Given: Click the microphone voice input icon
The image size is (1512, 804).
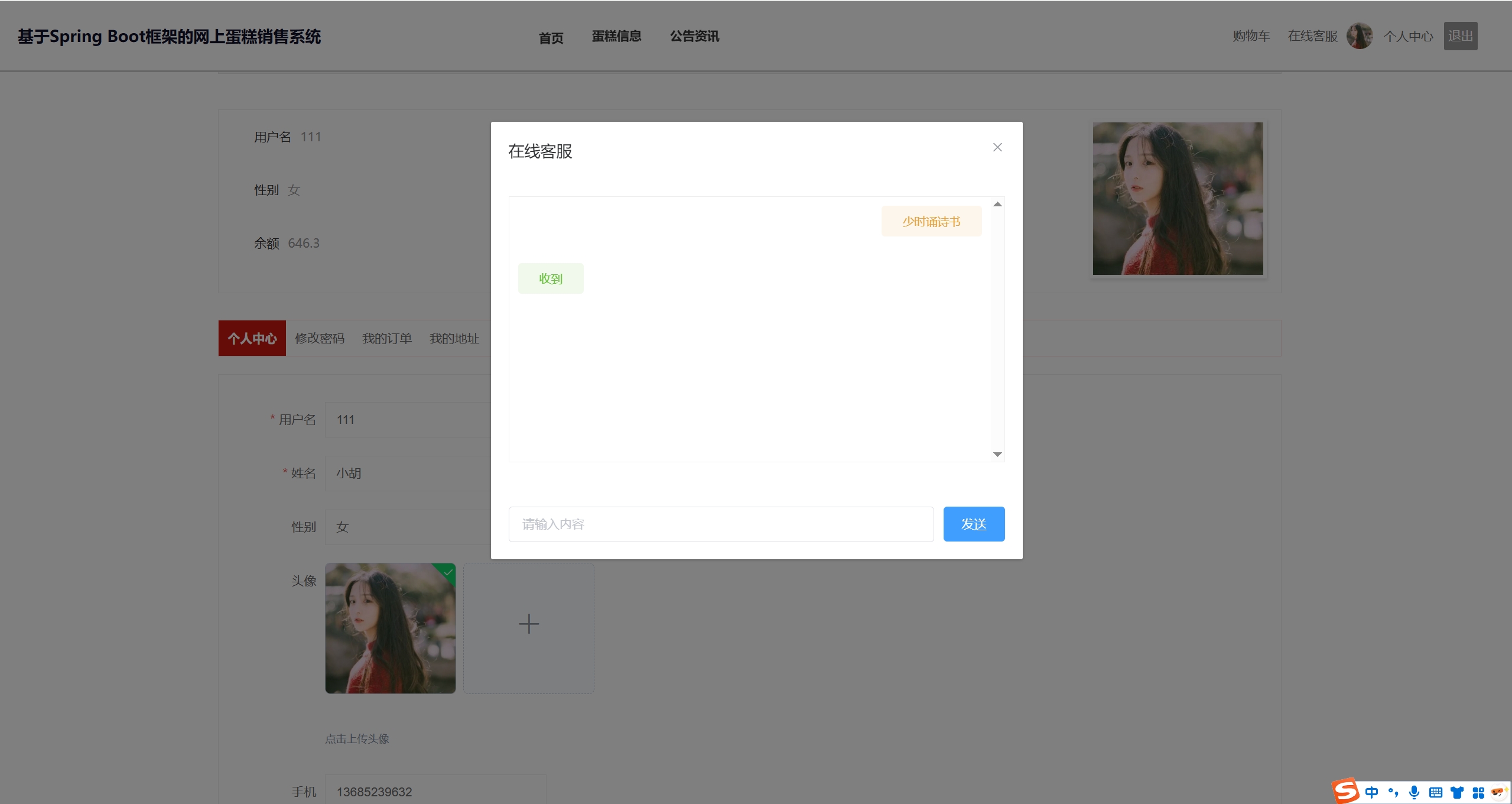Looking at the screenshot, I should [1414, 792].
